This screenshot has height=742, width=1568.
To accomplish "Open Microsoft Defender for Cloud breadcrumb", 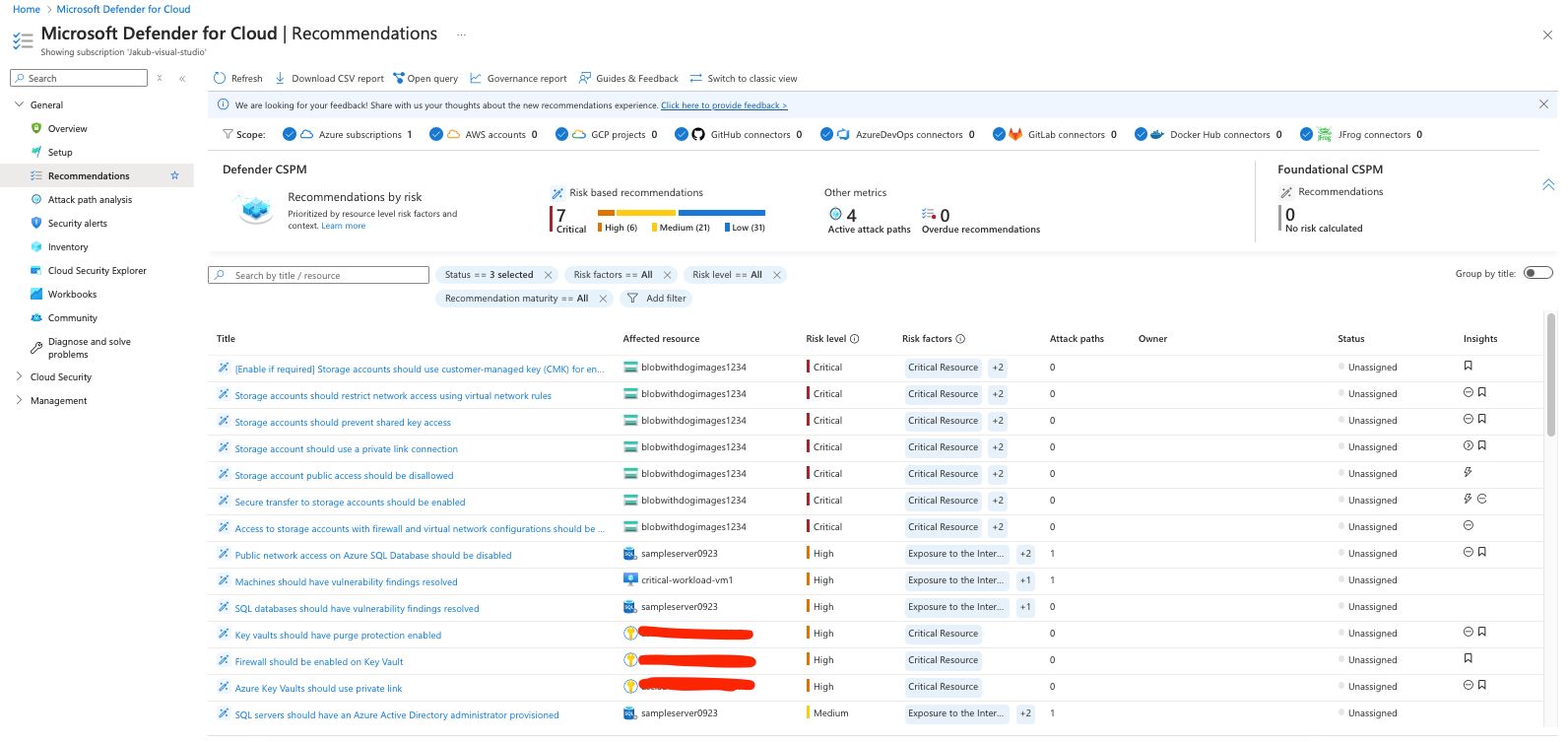I will pos(123,9).
